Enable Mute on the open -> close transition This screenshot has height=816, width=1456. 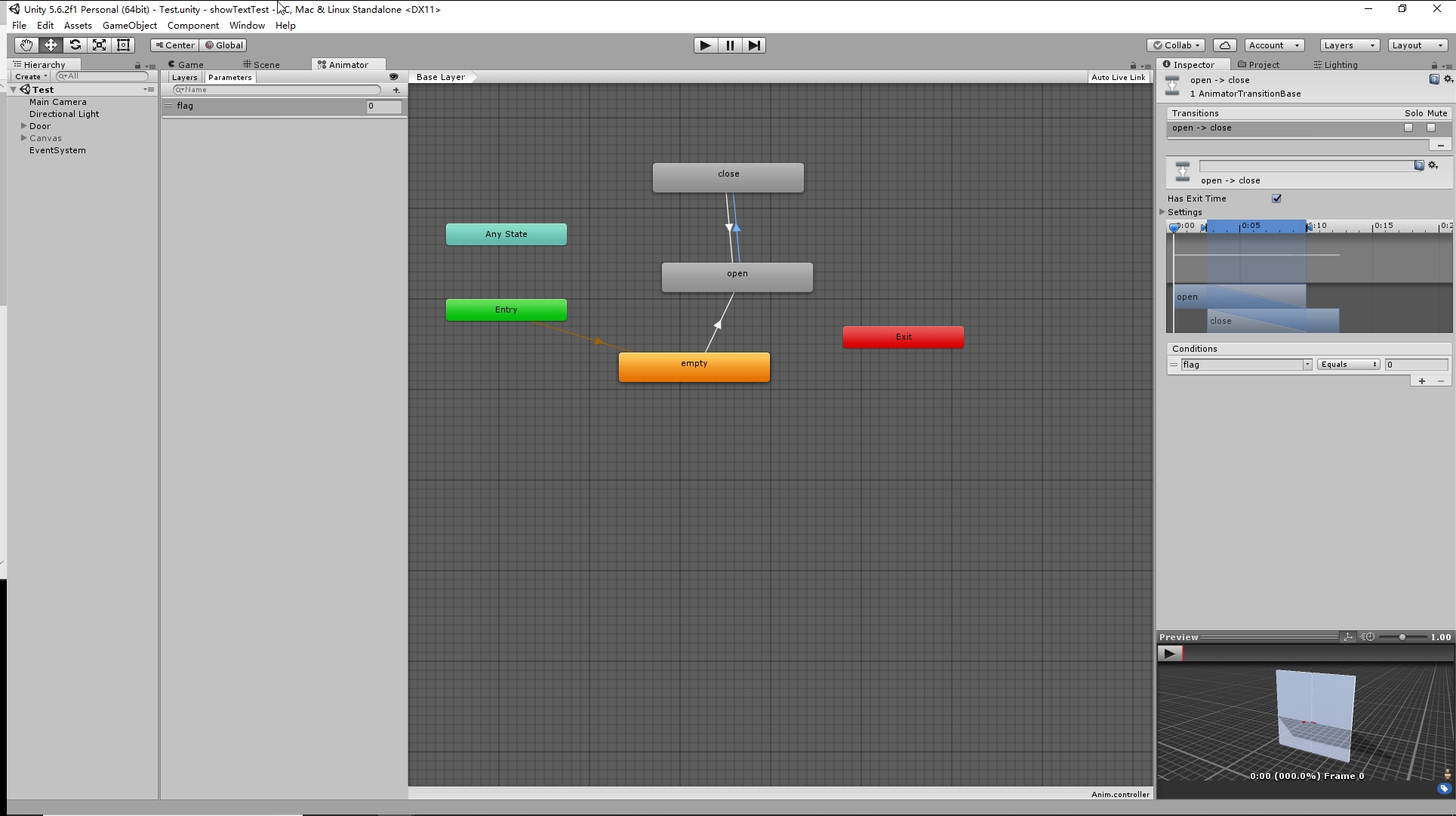(1431, 128)
